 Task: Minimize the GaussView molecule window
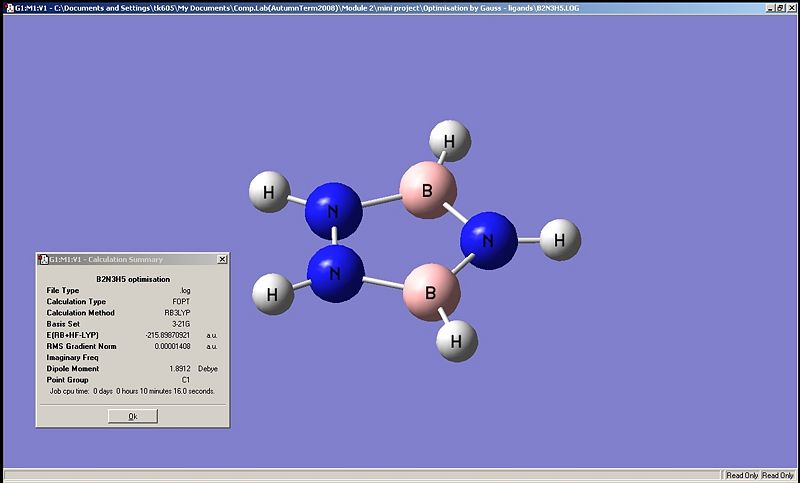[771, 7]
